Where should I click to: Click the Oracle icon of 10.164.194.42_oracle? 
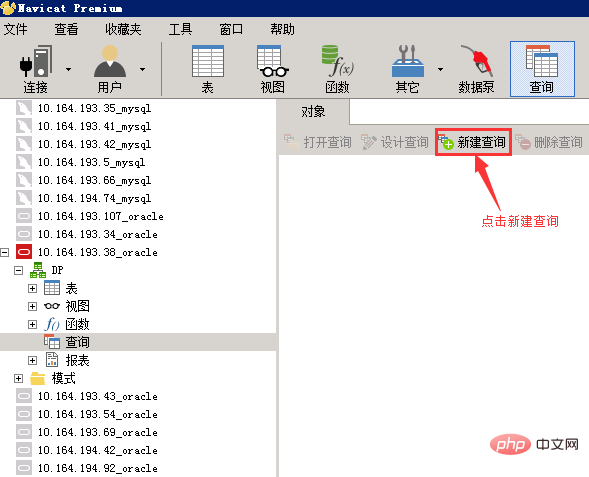pyautogui.click(x=24, y=450)
